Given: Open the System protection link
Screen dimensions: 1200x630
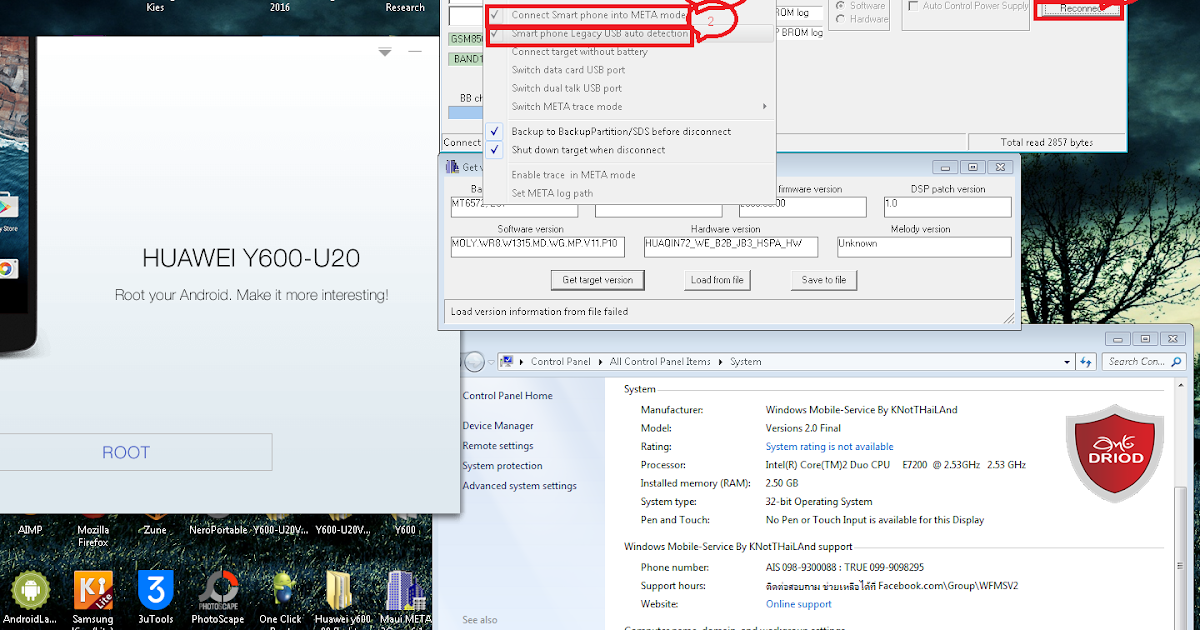Looking at the screenshot, I should [x=502, y=466].
